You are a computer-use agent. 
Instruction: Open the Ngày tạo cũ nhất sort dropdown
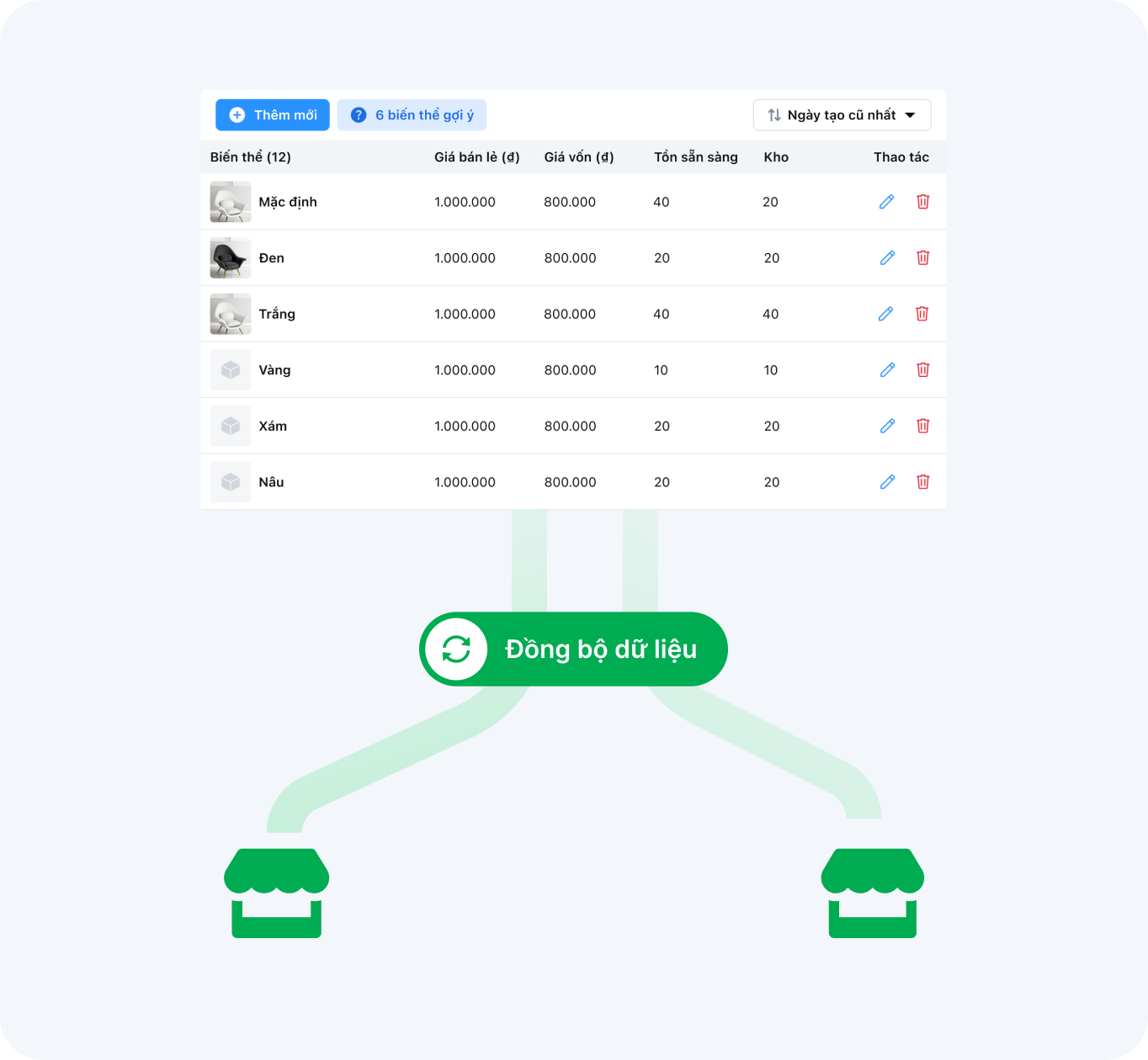coord(841,115)
